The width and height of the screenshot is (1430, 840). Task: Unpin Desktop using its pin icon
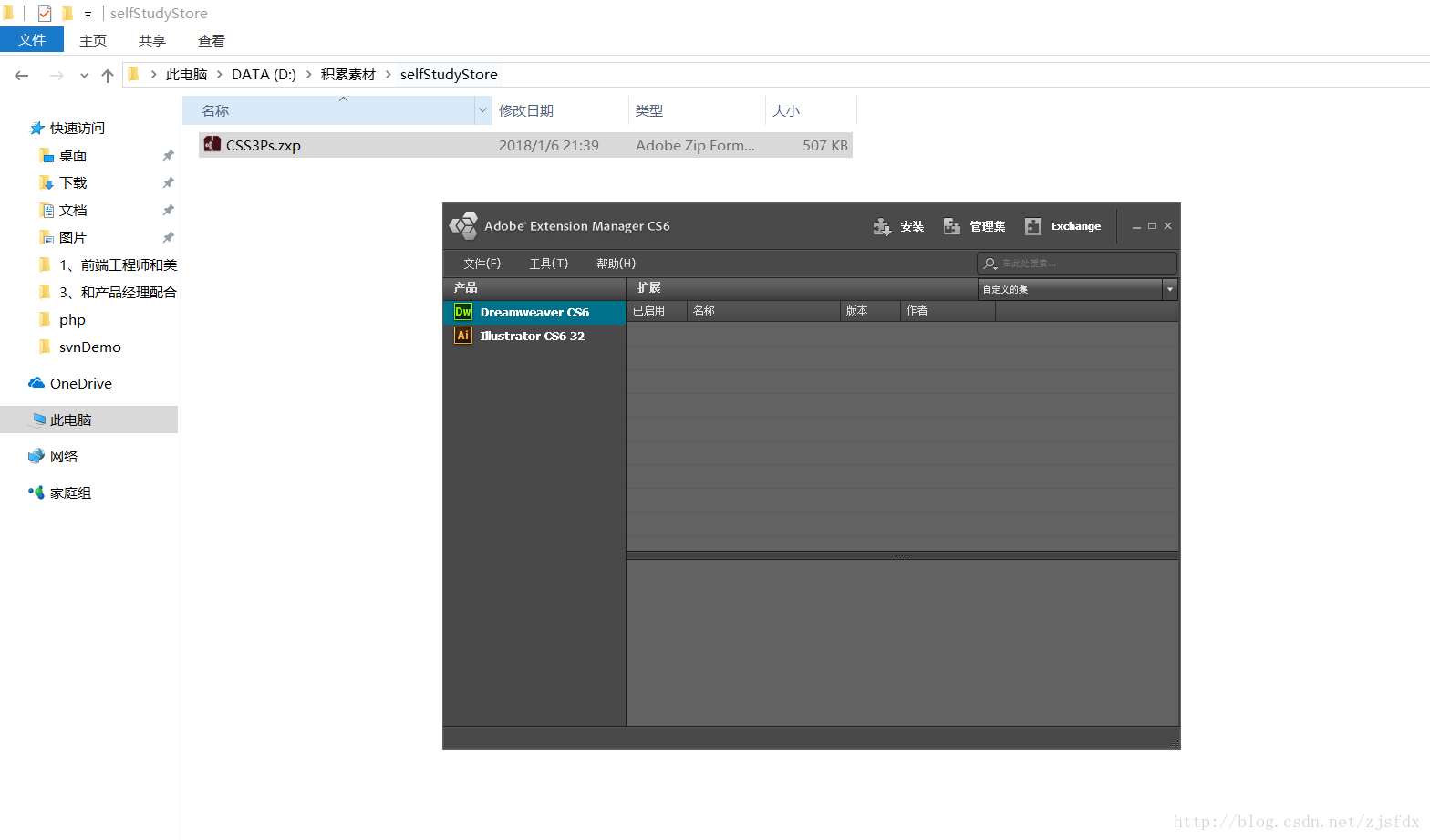[x=168, y=155]
